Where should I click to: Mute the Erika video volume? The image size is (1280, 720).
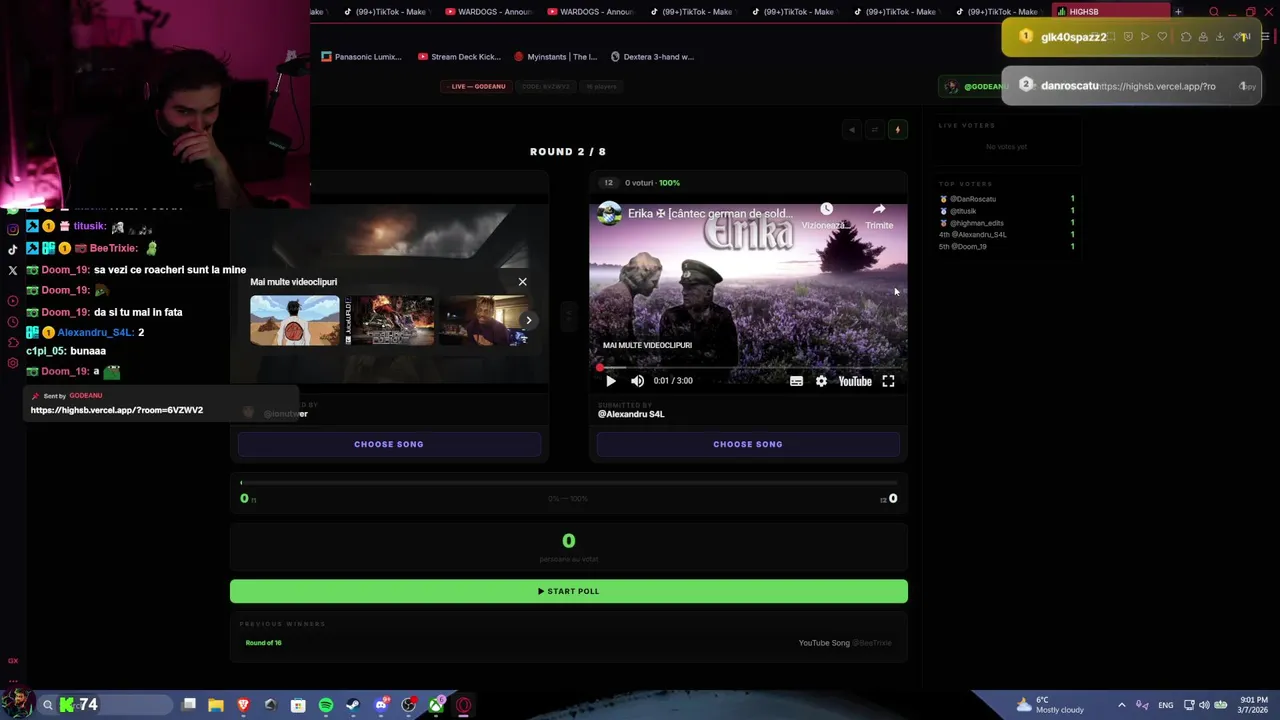click(x=637, y=381)
